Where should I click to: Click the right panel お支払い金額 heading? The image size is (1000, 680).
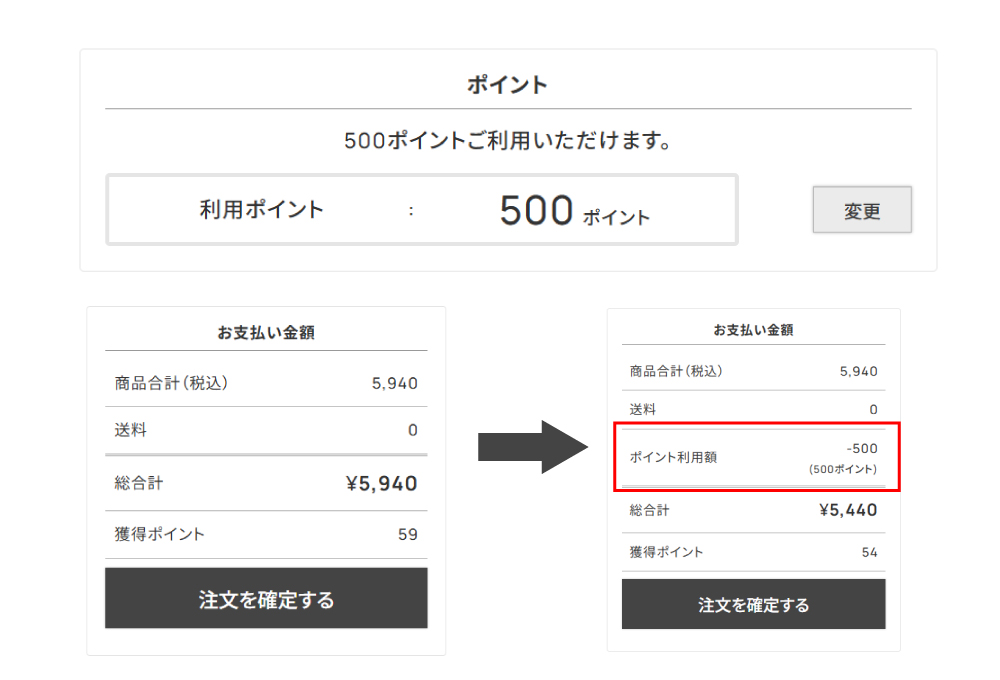coord(753,330)
